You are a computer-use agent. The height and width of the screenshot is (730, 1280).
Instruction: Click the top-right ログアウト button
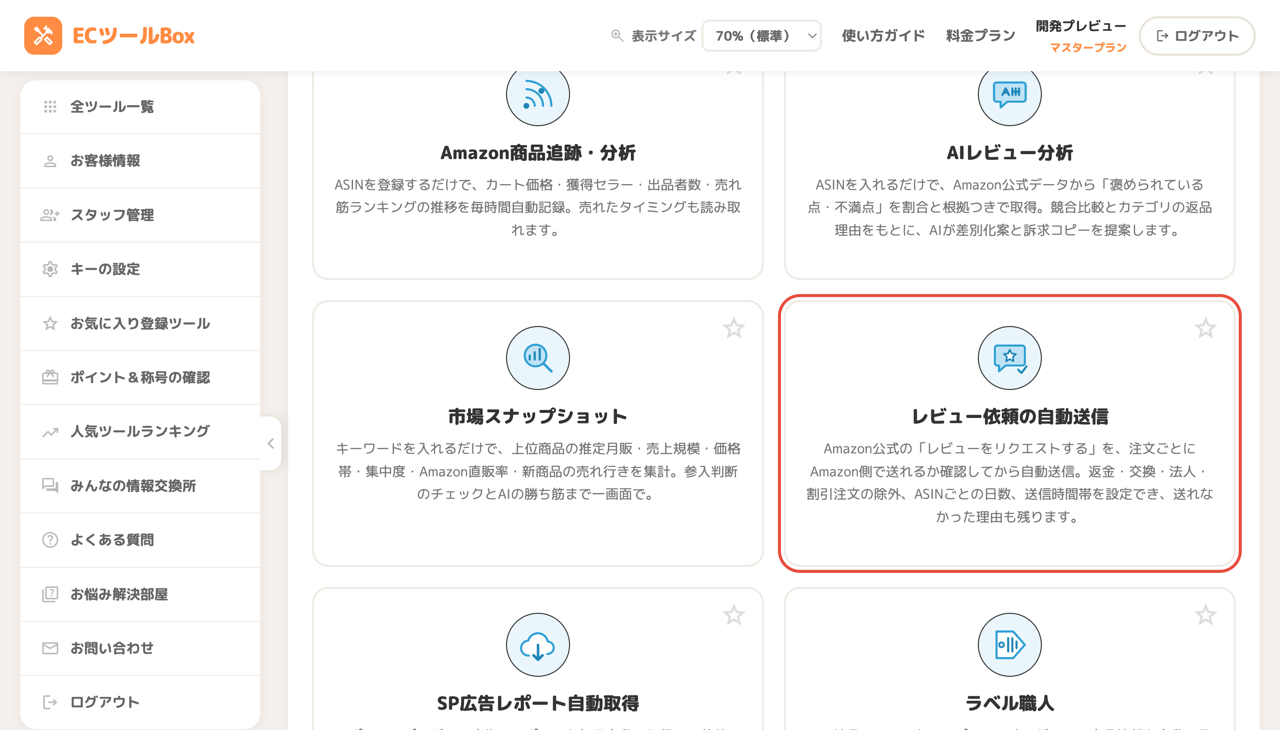click(x=1197, y=36)
